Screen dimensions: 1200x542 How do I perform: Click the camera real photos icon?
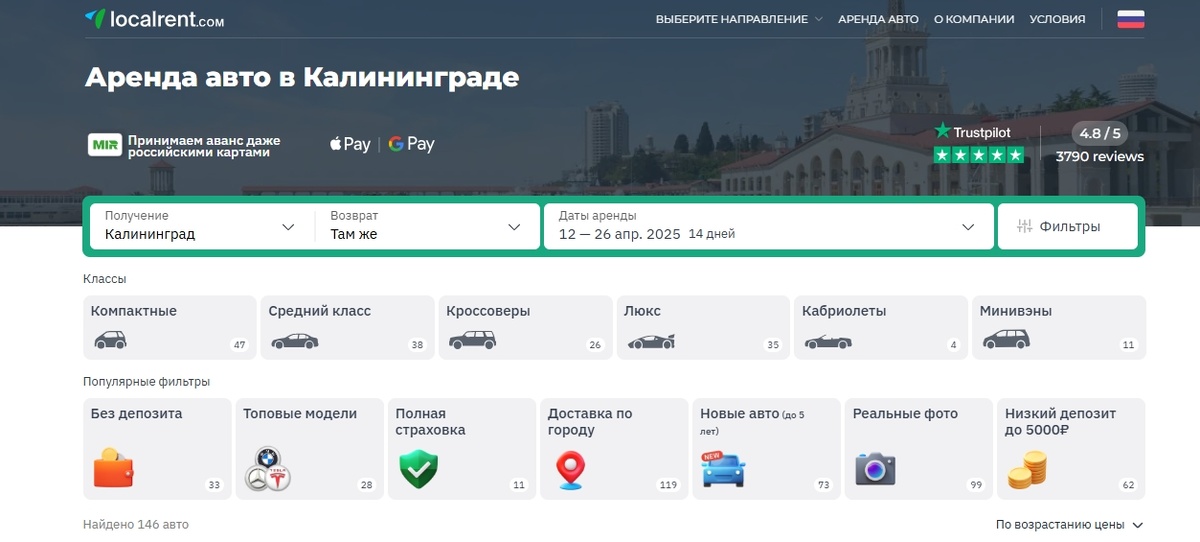tap(875, 469)
